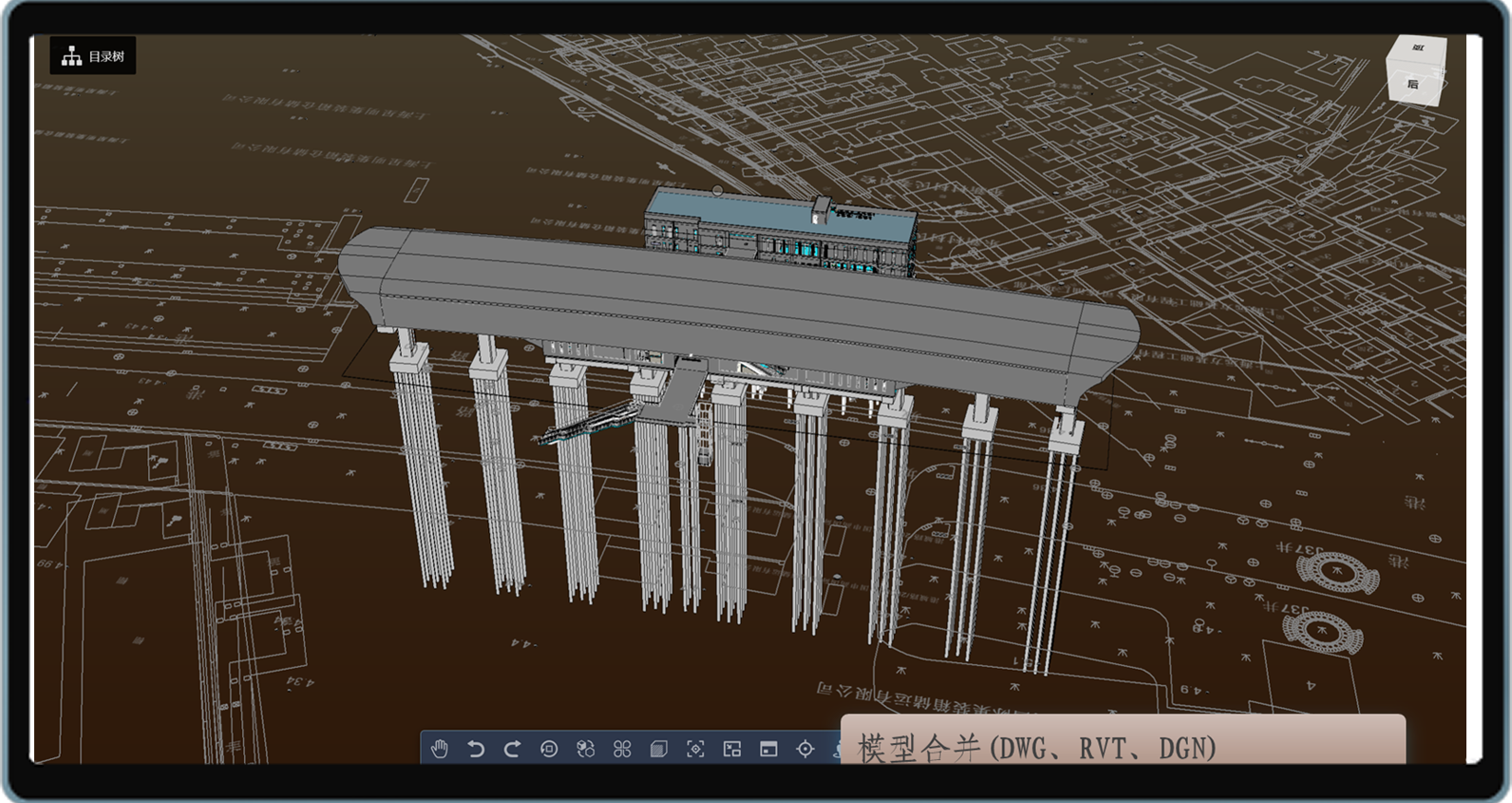Open the 目录树 directory tree panel

[93, 56]
